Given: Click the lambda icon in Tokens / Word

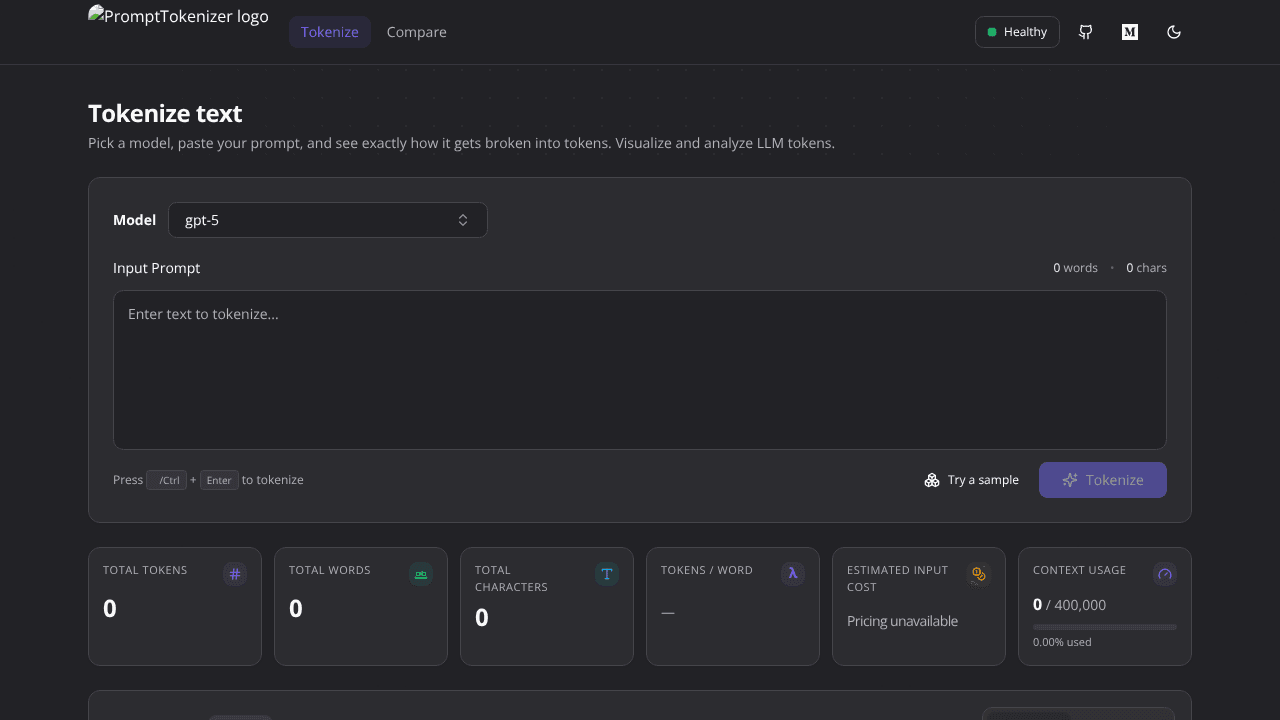Looking at the screenshot, I should coord(793,574).
